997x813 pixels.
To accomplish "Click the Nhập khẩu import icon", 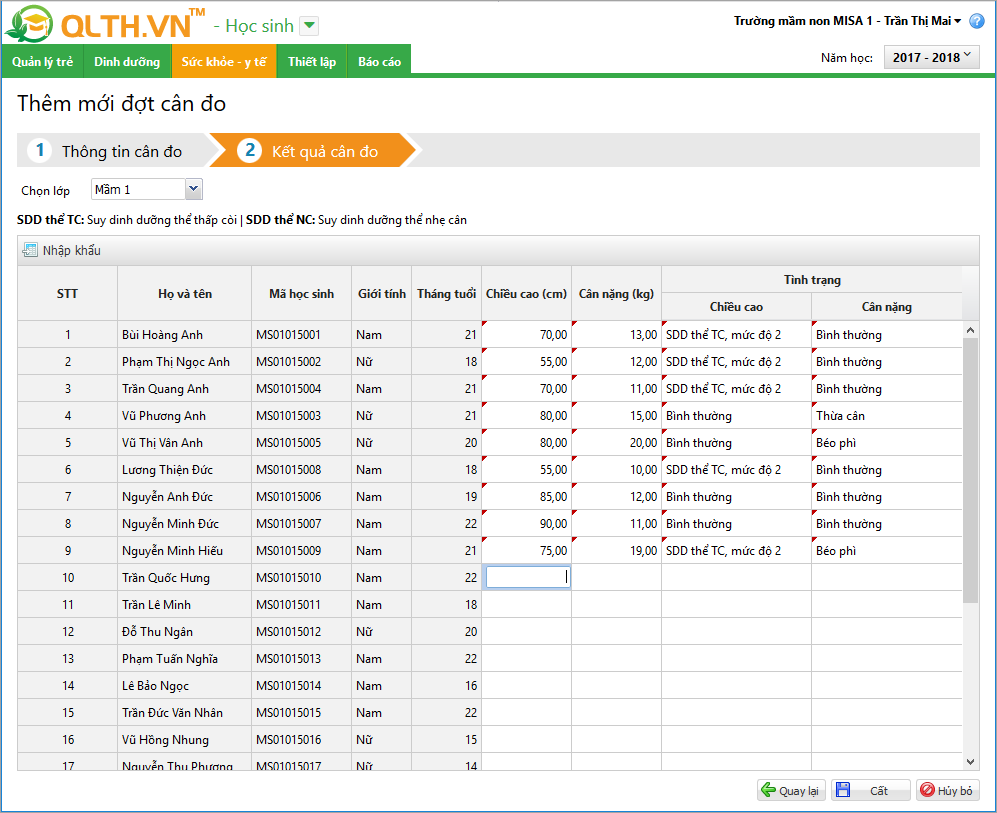I will click(x=30, y=250).
